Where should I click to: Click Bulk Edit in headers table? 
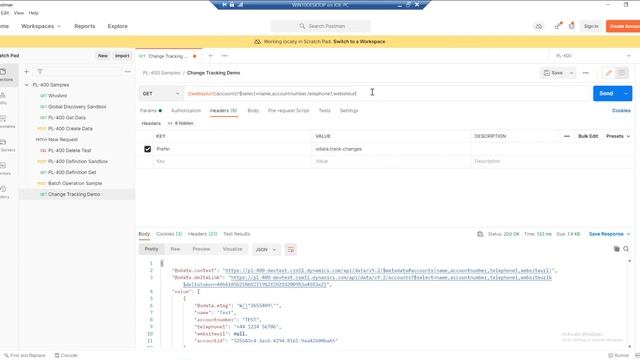point(588,136)
